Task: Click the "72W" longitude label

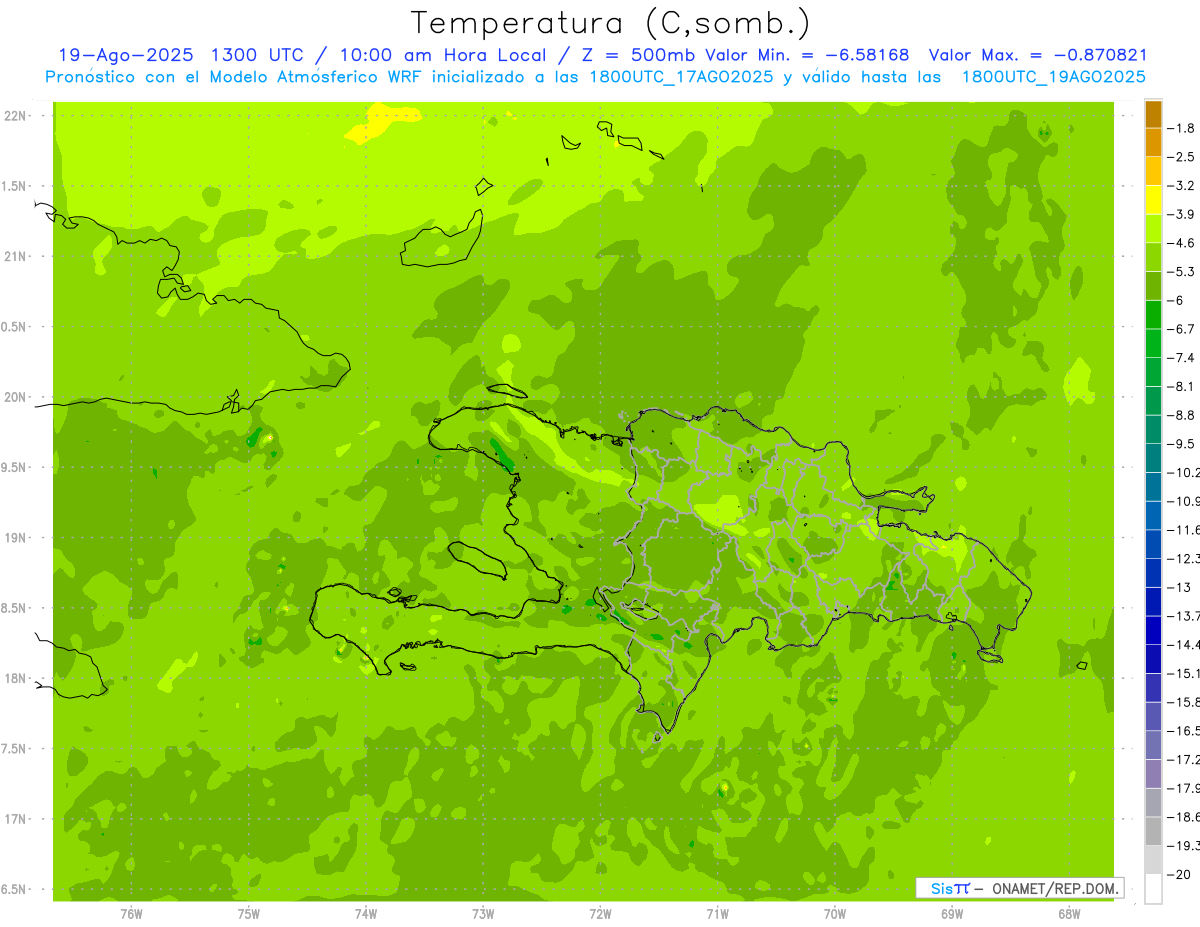Action: pyautogui.click(x=600, y=913)
